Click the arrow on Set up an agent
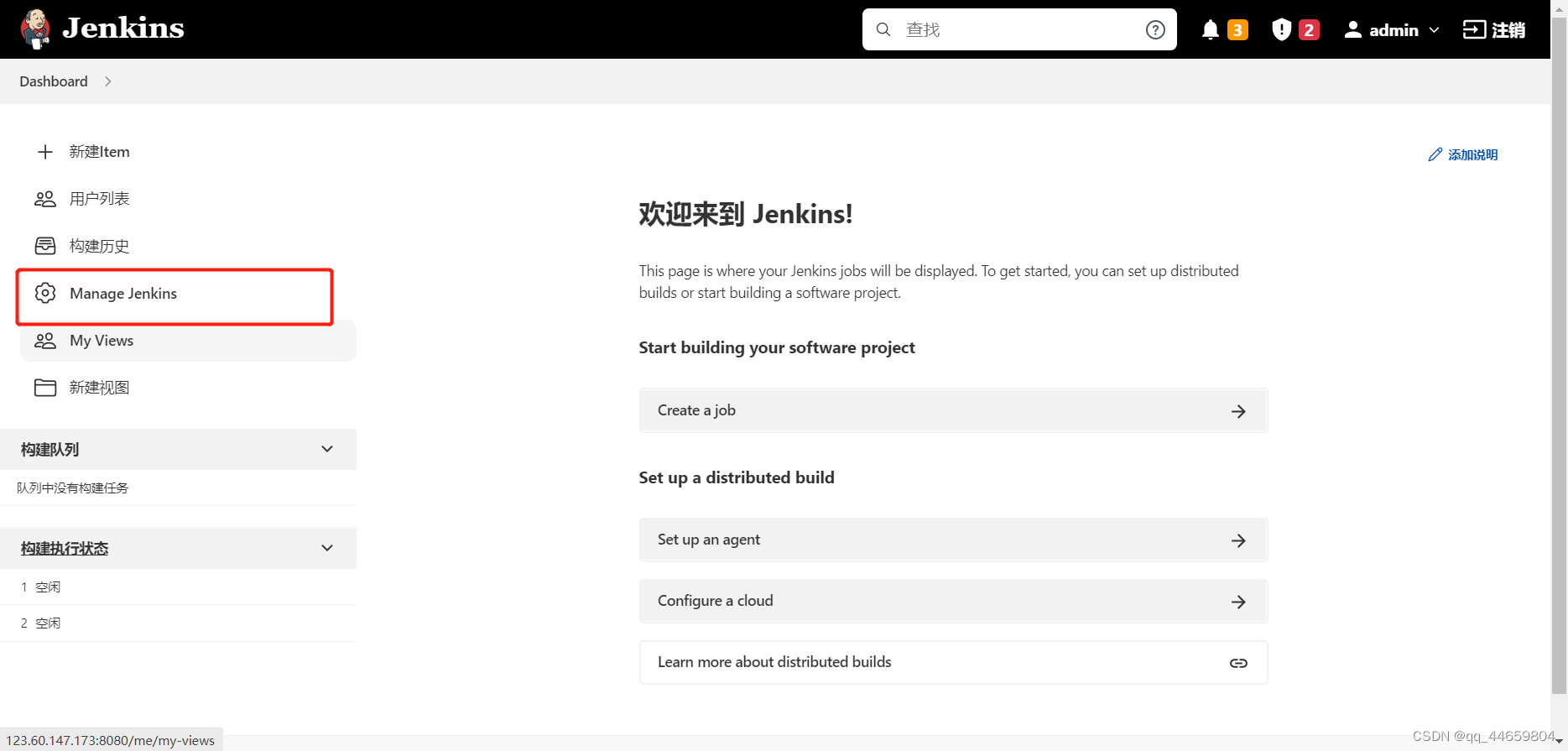Viewport: 1568px width, 751px height. (1238, 540)
